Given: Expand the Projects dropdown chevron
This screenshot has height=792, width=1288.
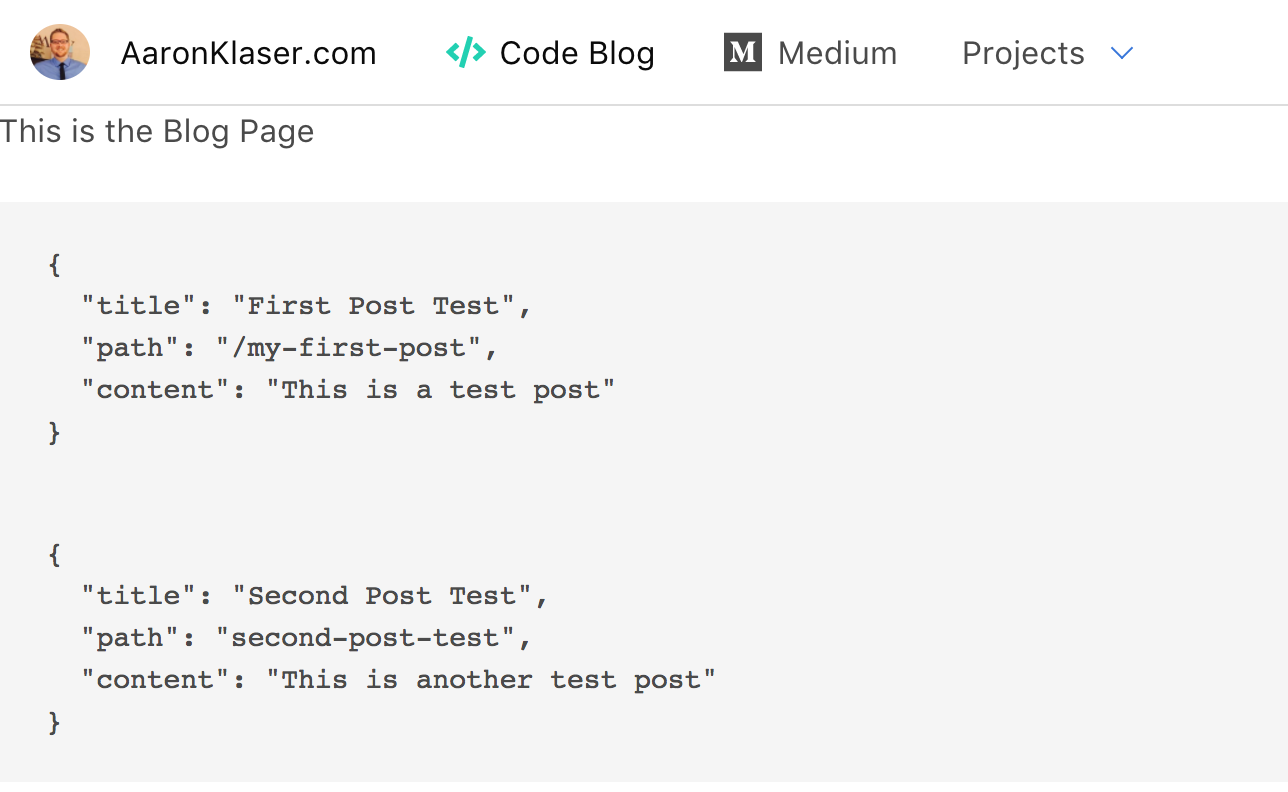Looking at the screenshot, I should (x=1122, y=53).
